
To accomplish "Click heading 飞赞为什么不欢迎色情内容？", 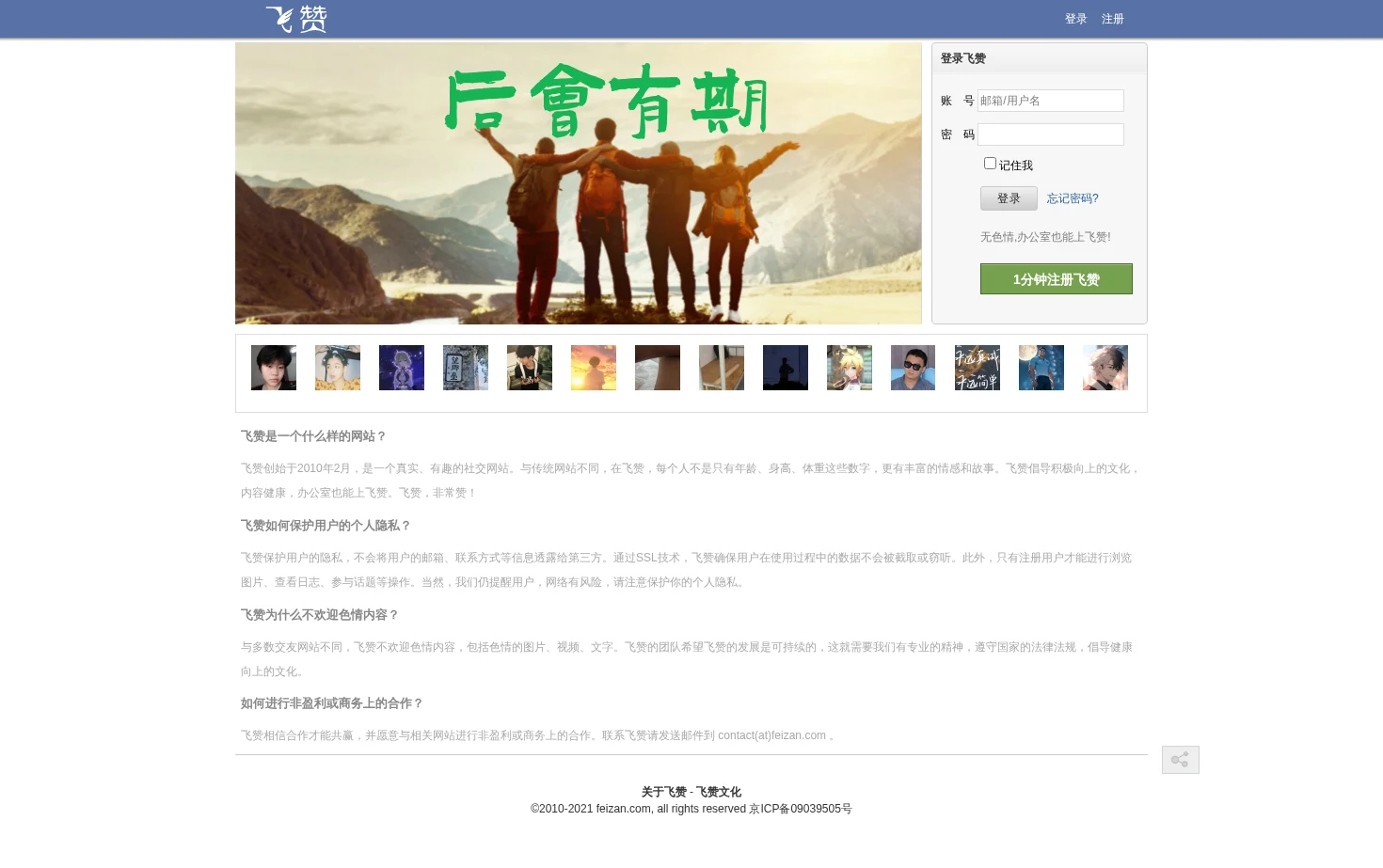I will pos(320,615).
